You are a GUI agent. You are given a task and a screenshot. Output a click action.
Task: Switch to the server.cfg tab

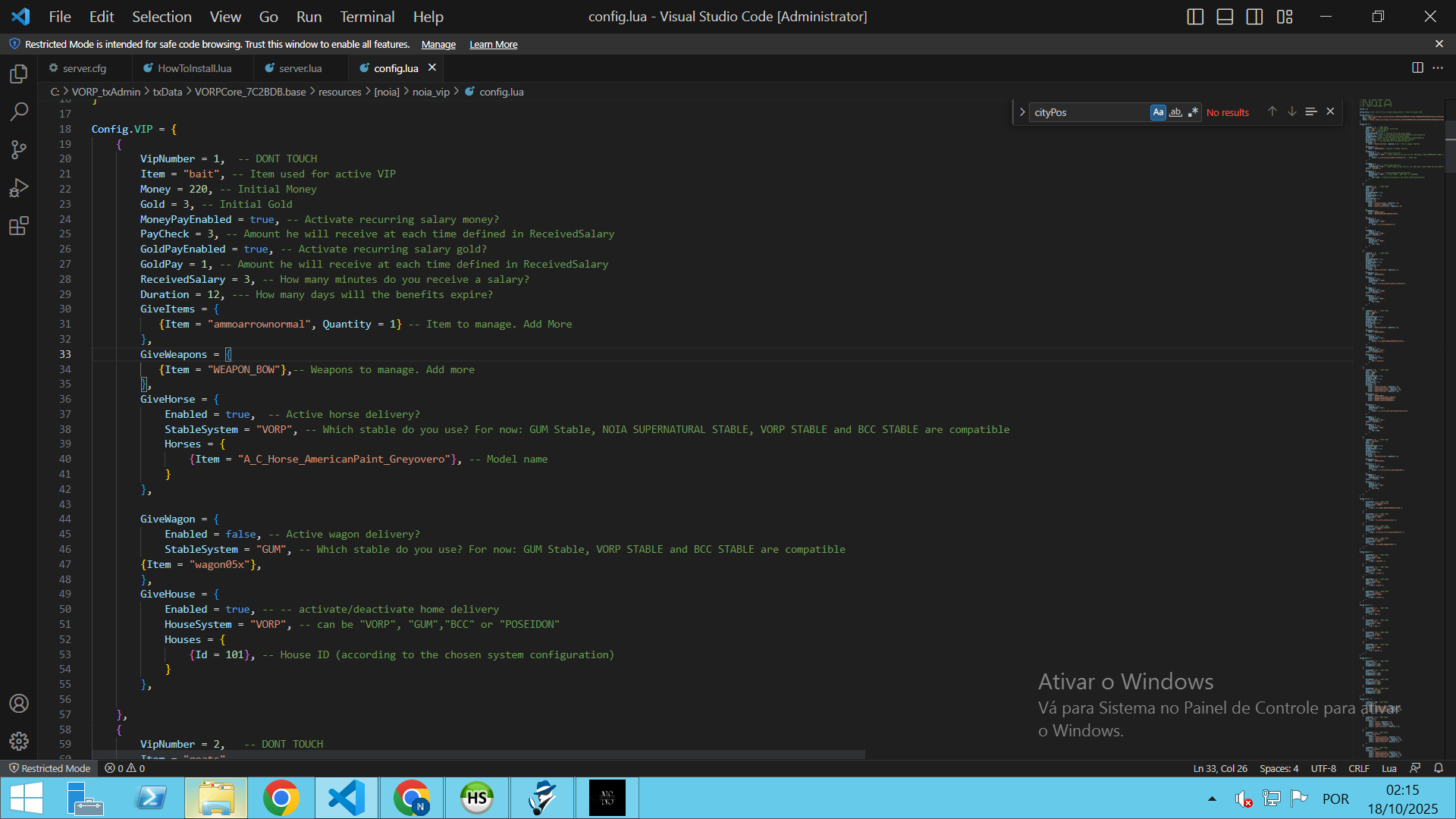click(x=84, y=68)
